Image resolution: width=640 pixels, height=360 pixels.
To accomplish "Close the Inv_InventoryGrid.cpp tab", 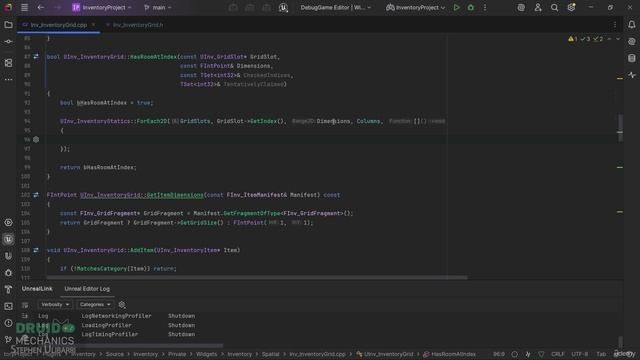I will click(x=93, y=25).
